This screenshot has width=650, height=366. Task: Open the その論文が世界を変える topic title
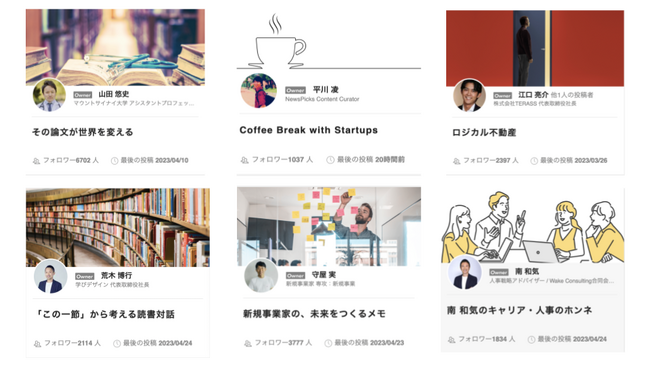point(83,132)
